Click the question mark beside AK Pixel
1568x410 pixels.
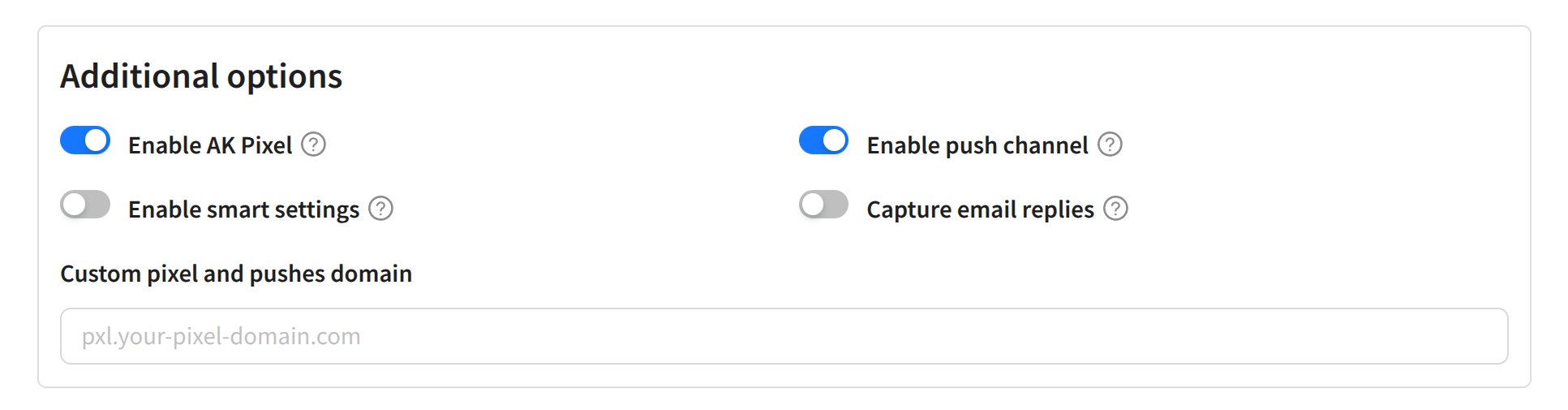[313, 145]
